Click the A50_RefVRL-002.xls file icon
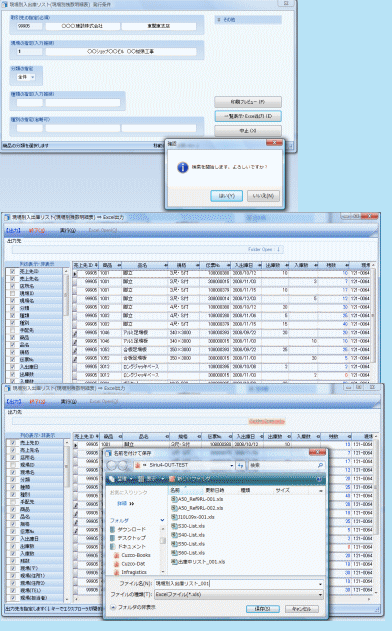 [x=174, y=508]
